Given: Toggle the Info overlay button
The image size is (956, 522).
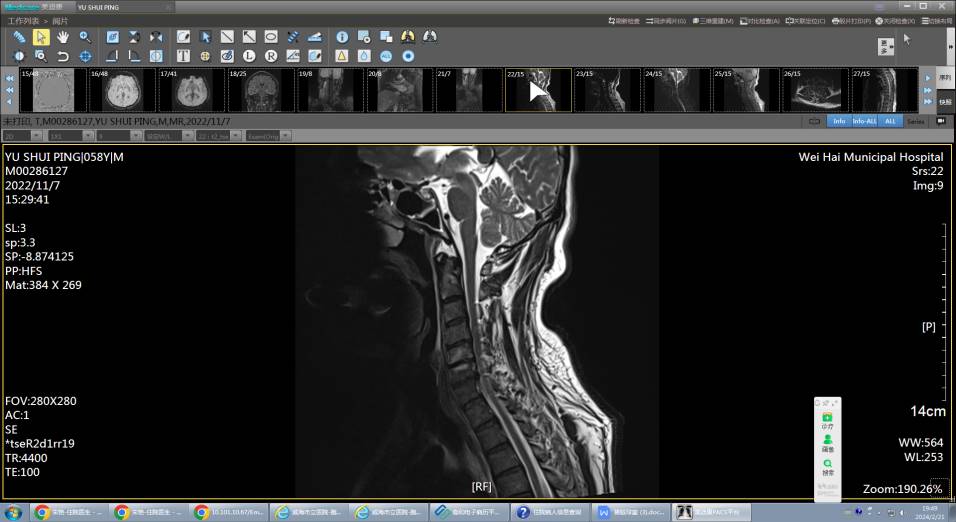Looking at the screenshot, I should tap(838, 121).
